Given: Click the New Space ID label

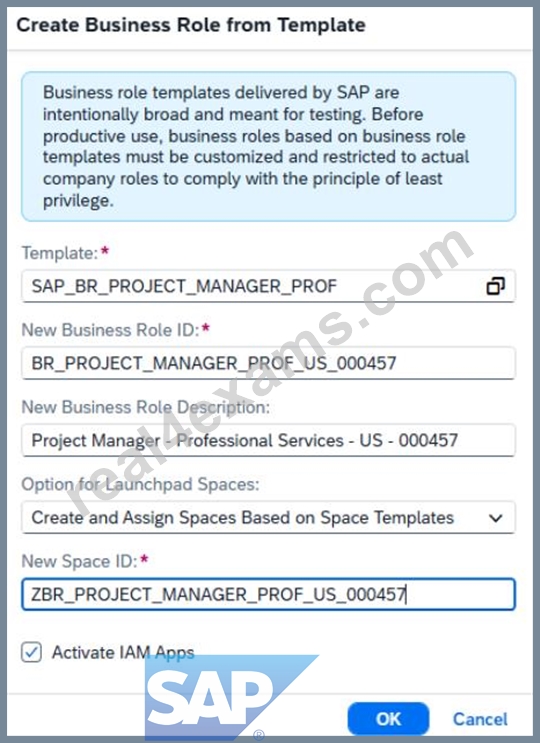Looking at the screenshot, I should click(80, 561).
